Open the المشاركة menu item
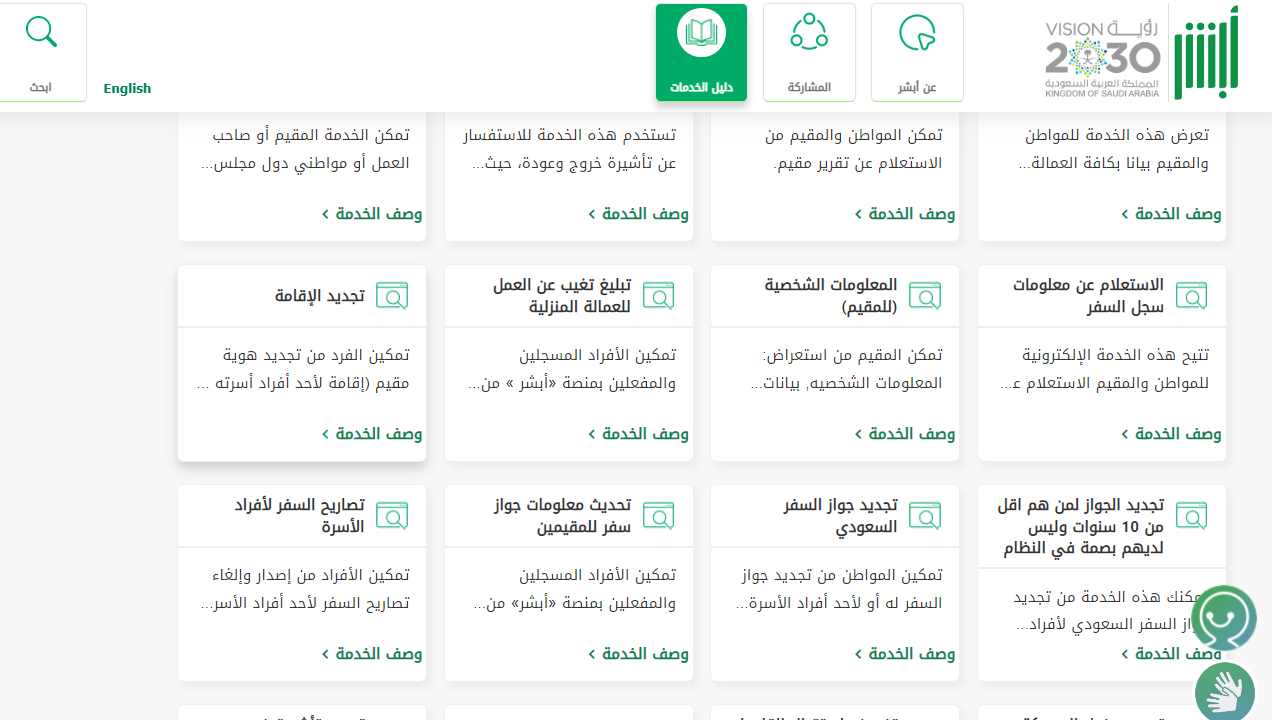1272x720 pixels. pyautogui.click(x=809, y=52)
